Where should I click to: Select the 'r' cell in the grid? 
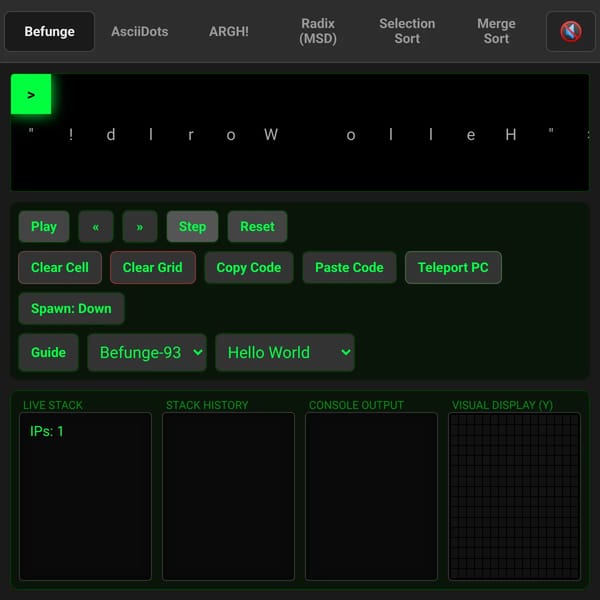pos(191,134)
